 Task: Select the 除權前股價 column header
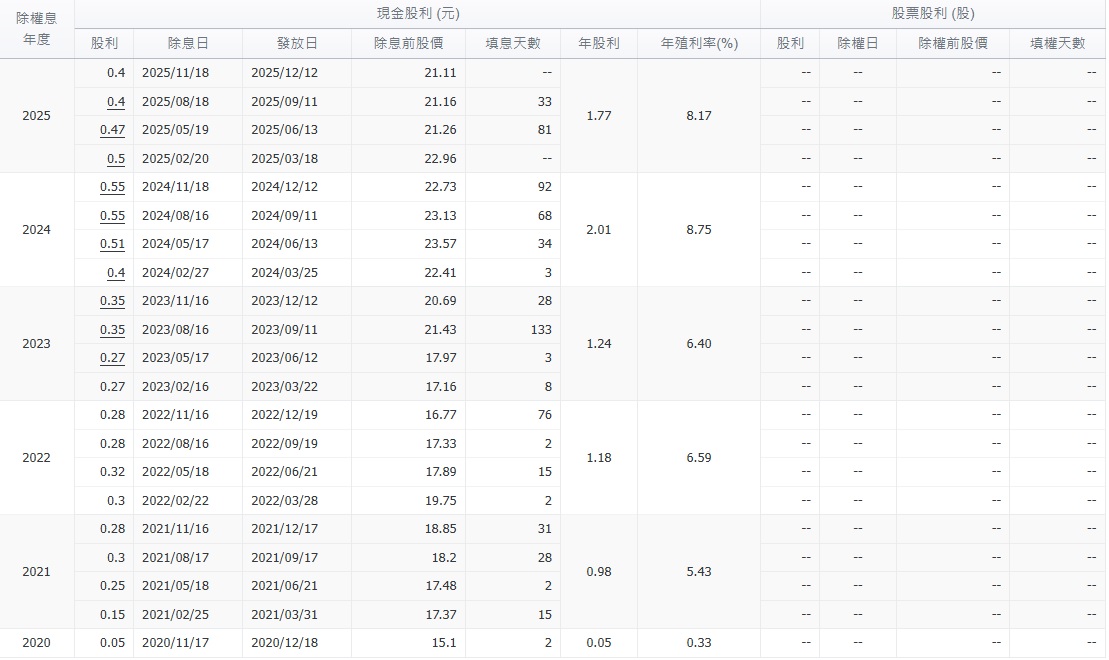[x=953, y=44]
